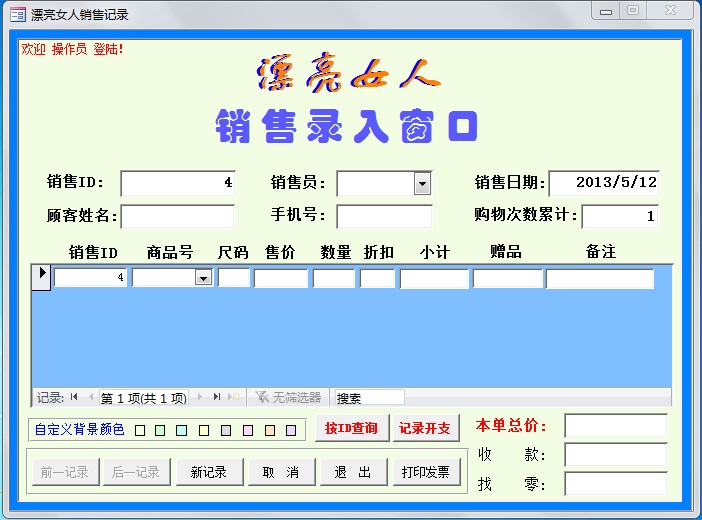Click the 售价 cell in subform row
Viewport: 702px width, 520px height.
coord(281,278)
